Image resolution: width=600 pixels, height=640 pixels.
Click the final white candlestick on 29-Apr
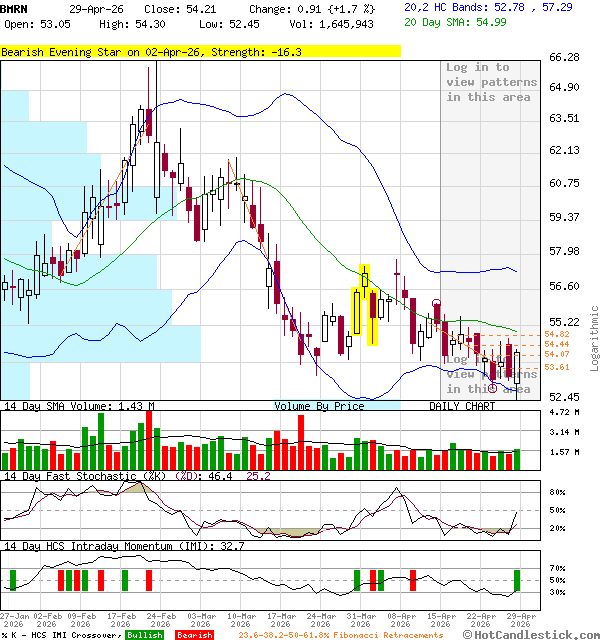click(517, 366)
